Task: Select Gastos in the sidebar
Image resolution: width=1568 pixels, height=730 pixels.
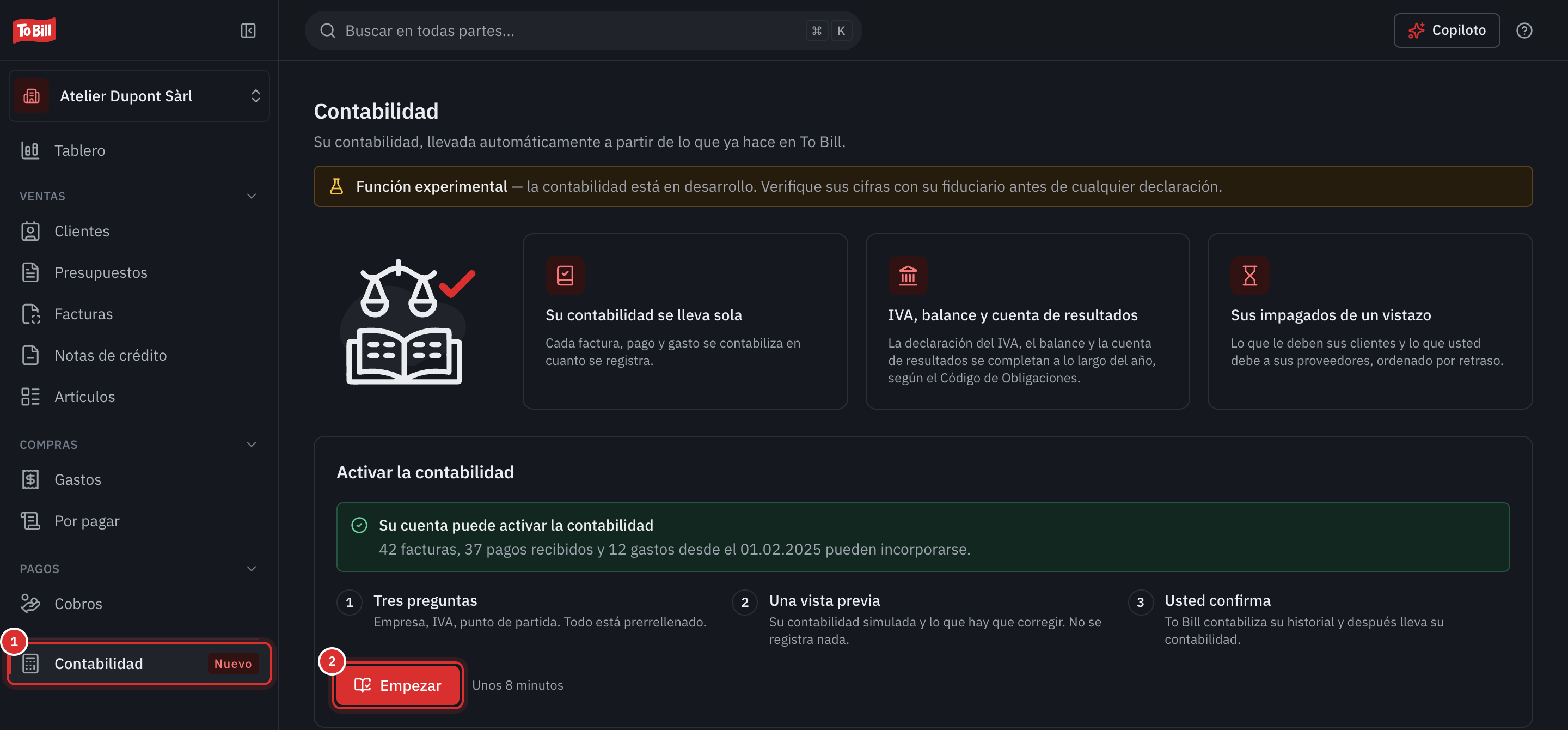Action: point(139,480)
